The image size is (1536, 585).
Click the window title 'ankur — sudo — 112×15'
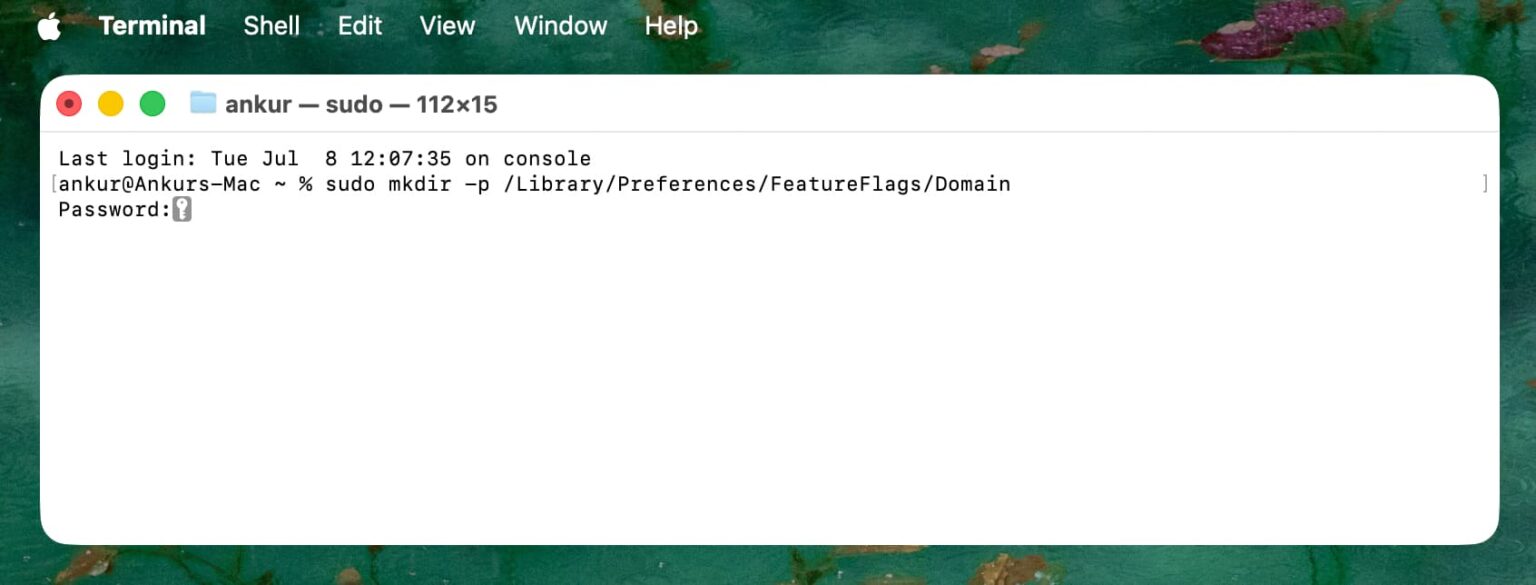coord(361,104)
